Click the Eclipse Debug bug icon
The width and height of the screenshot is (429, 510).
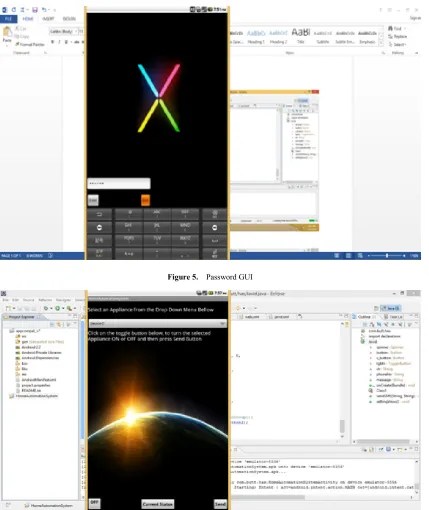pos(46,308)
